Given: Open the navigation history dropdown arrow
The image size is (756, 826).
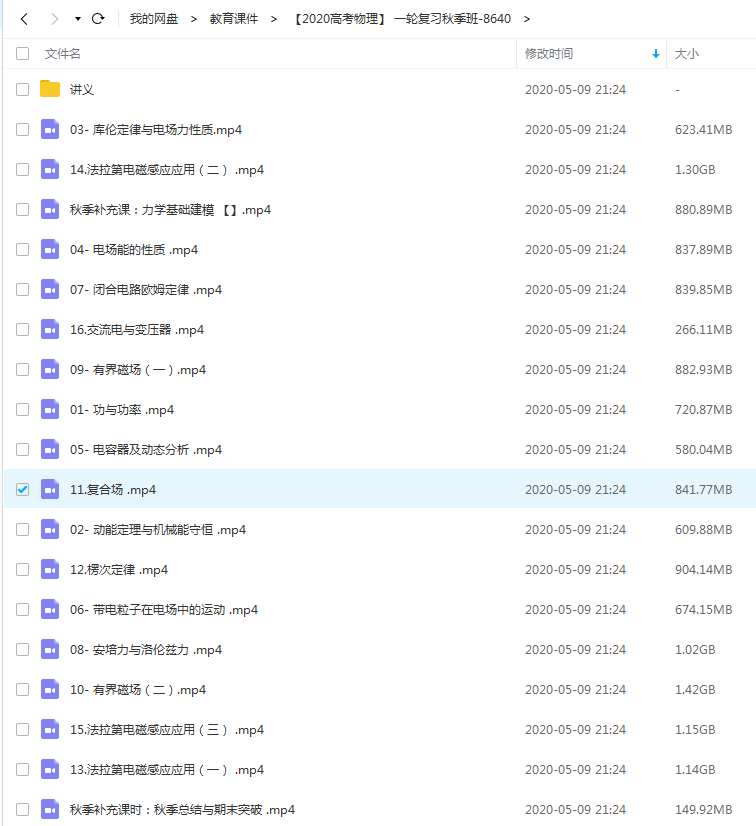Looking at the screenshot, I should (x=78, y=19).
